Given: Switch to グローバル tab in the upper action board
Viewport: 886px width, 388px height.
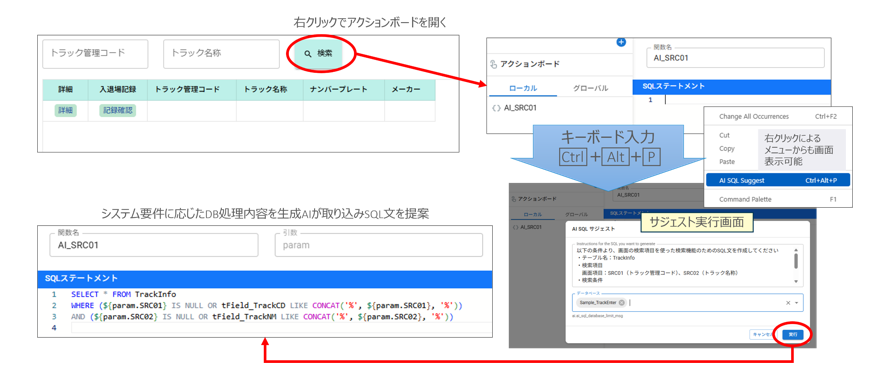Looking at the screenshot, I should [x=590, y=88].
